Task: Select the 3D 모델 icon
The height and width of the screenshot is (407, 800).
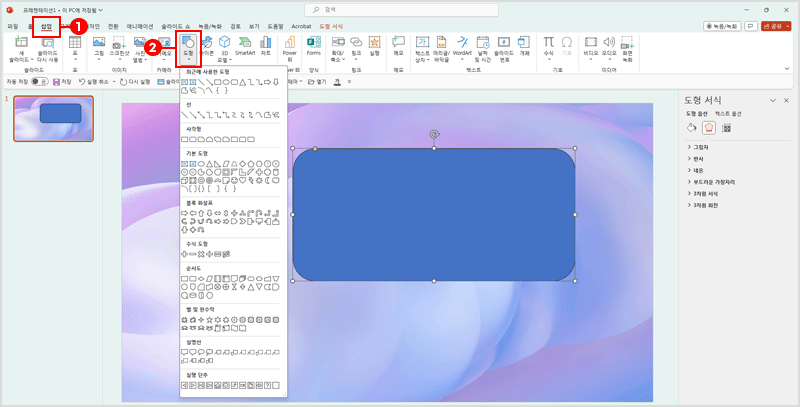Action: tap(225, 46)
